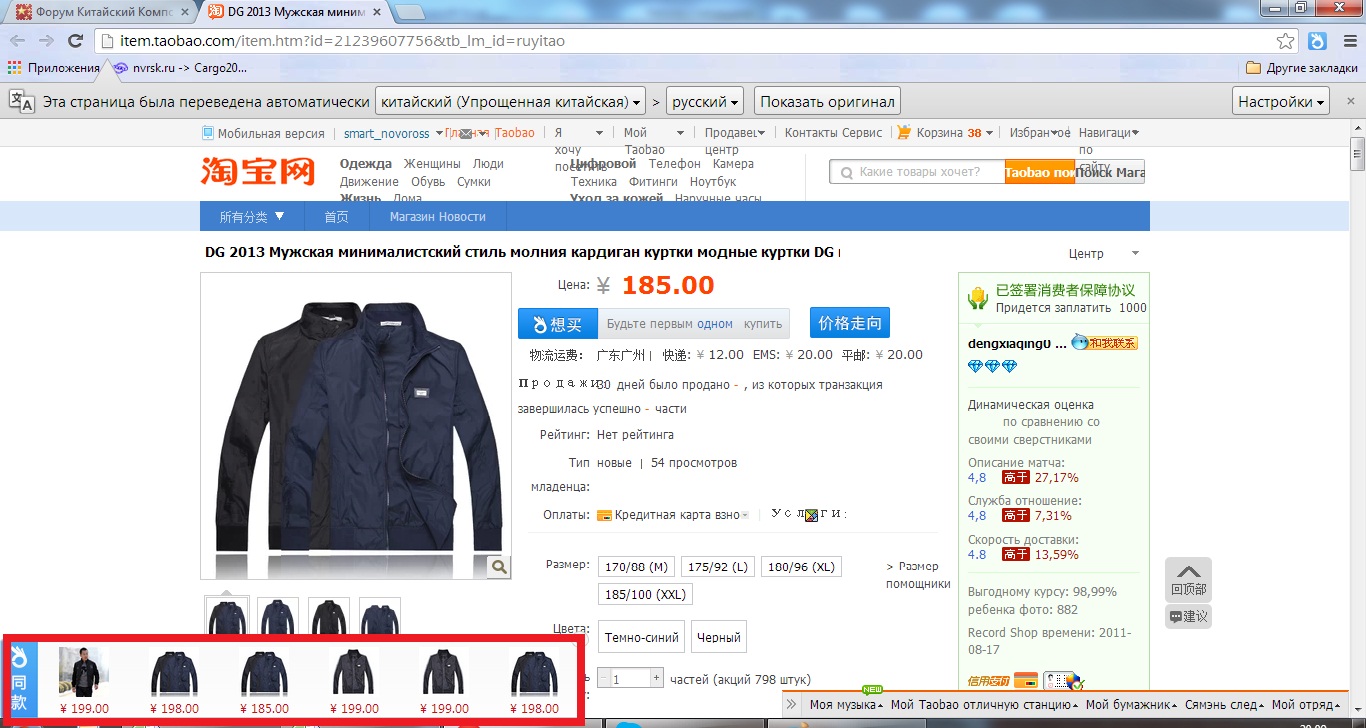
Task: Increase quantity with the plus stepper
Action: tap(657, 677)
